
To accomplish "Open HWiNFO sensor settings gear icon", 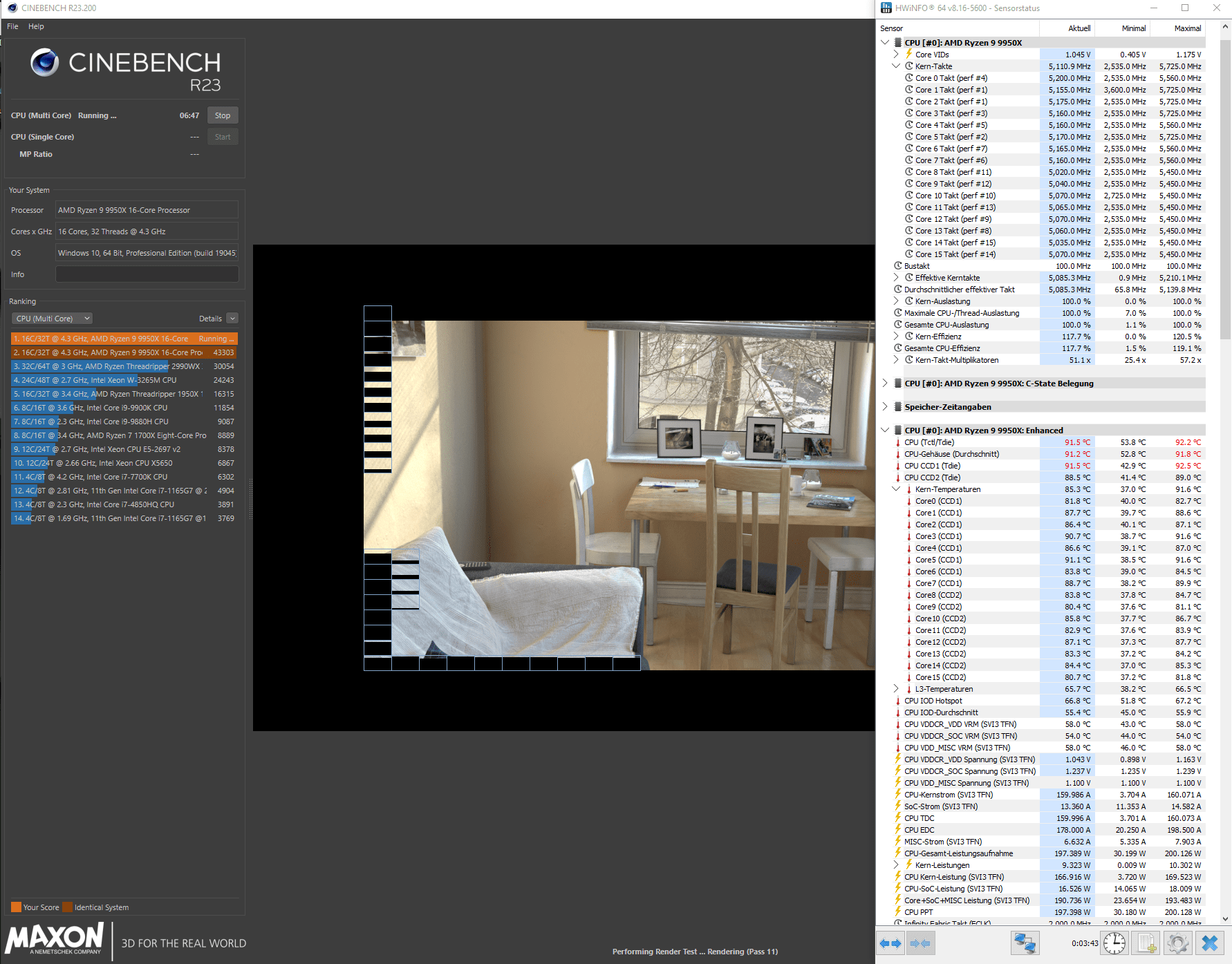I will (x=1178, y=943).
